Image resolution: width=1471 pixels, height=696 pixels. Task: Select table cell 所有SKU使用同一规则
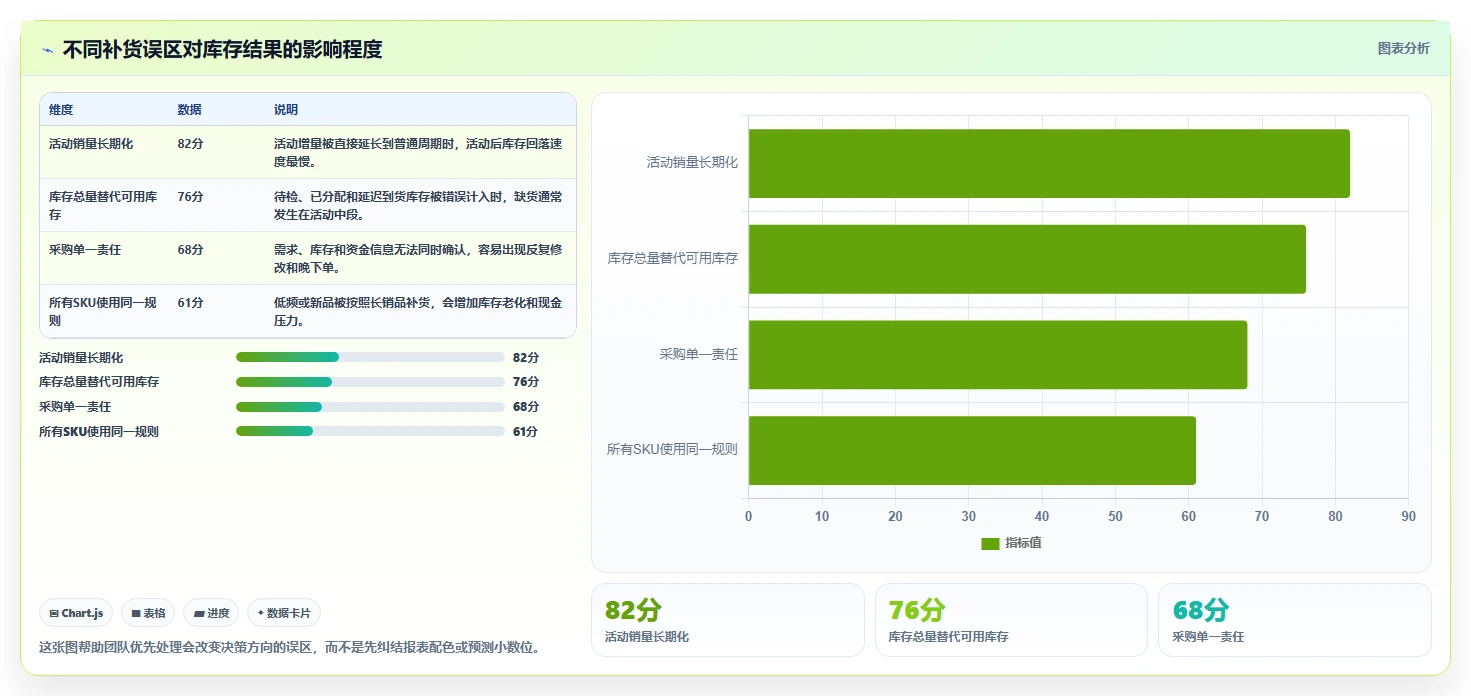103,312
